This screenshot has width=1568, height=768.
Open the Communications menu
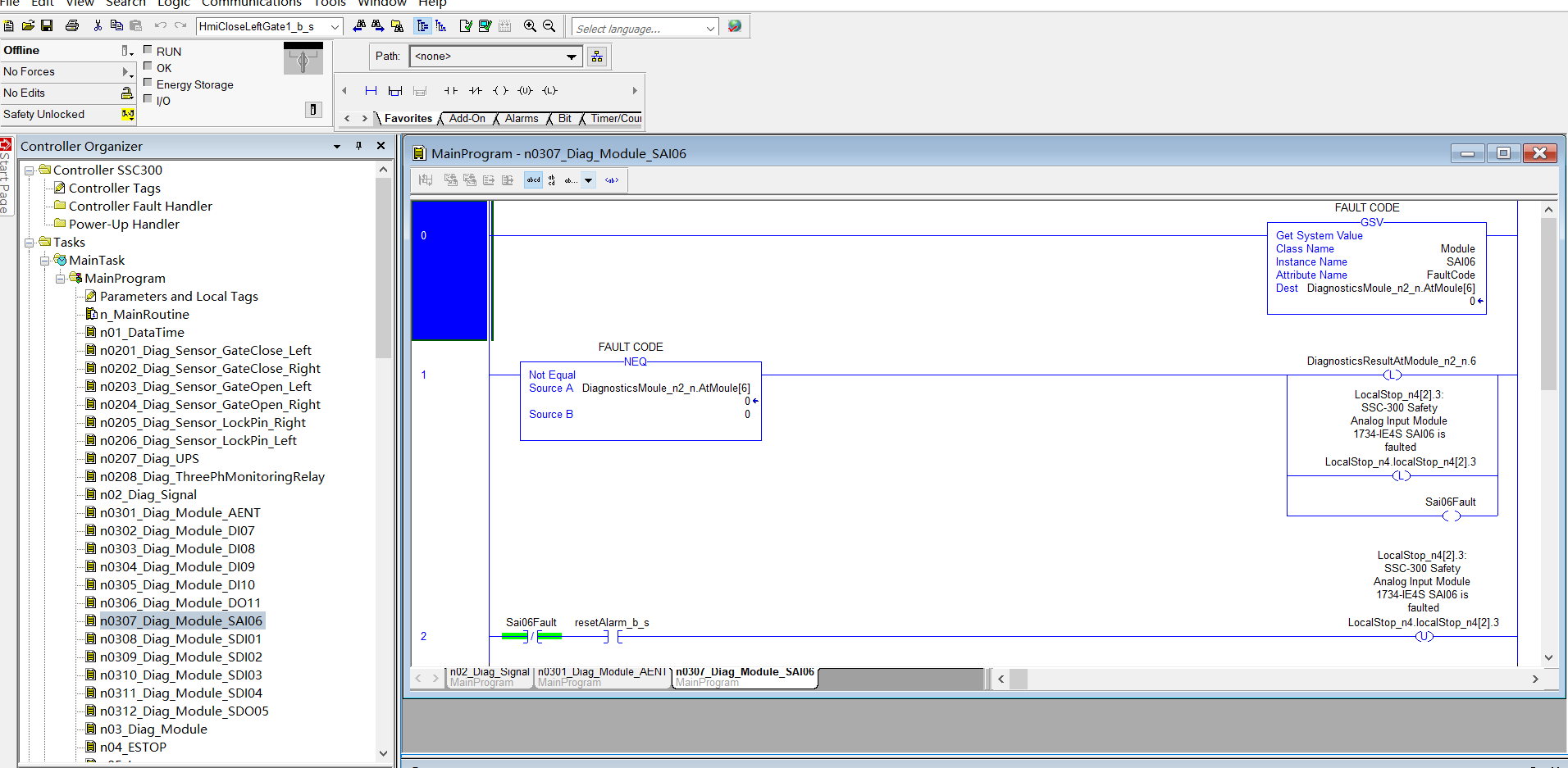point(251,3)
